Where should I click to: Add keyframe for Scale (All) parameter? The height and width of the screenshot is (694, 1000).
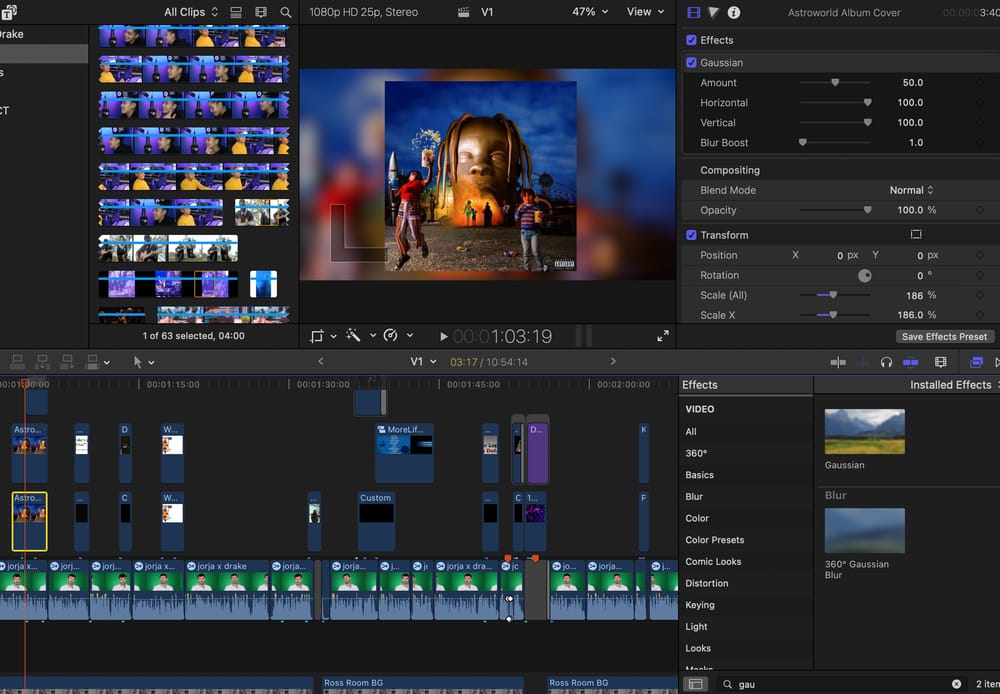(x=980, y=295)
